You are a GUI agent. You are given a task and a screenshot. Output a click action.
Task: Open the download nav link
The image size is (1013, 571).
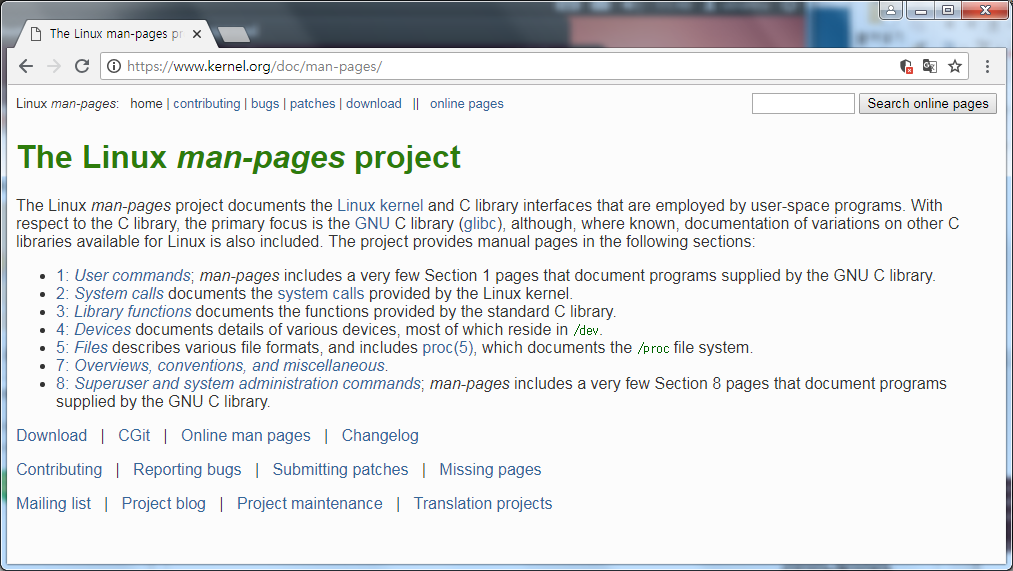[x=373, y=103]
